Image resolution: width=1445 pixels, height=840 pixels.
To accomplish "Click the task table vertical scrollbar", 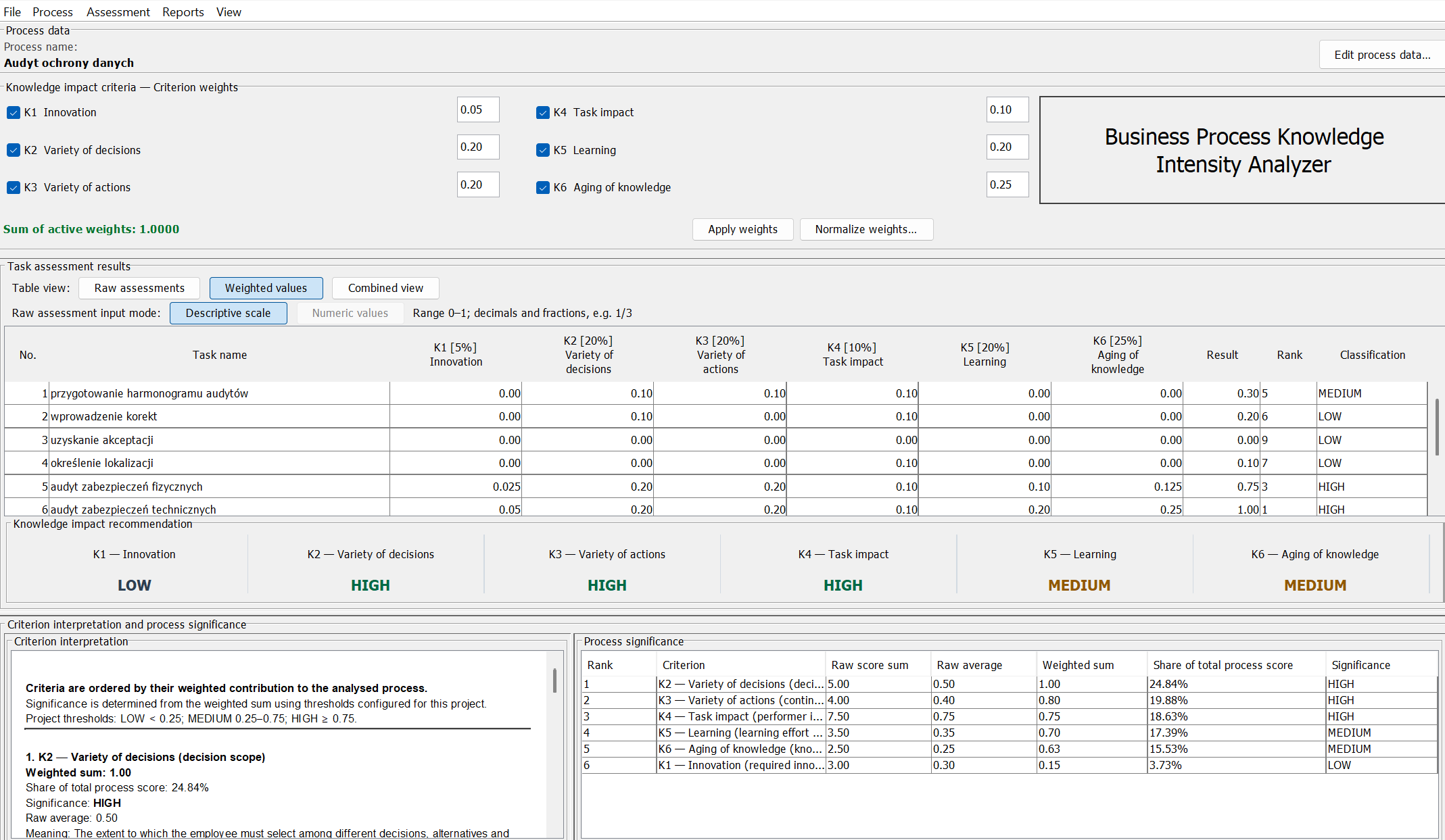I will pyautogui.click(x=1437, y=427).
